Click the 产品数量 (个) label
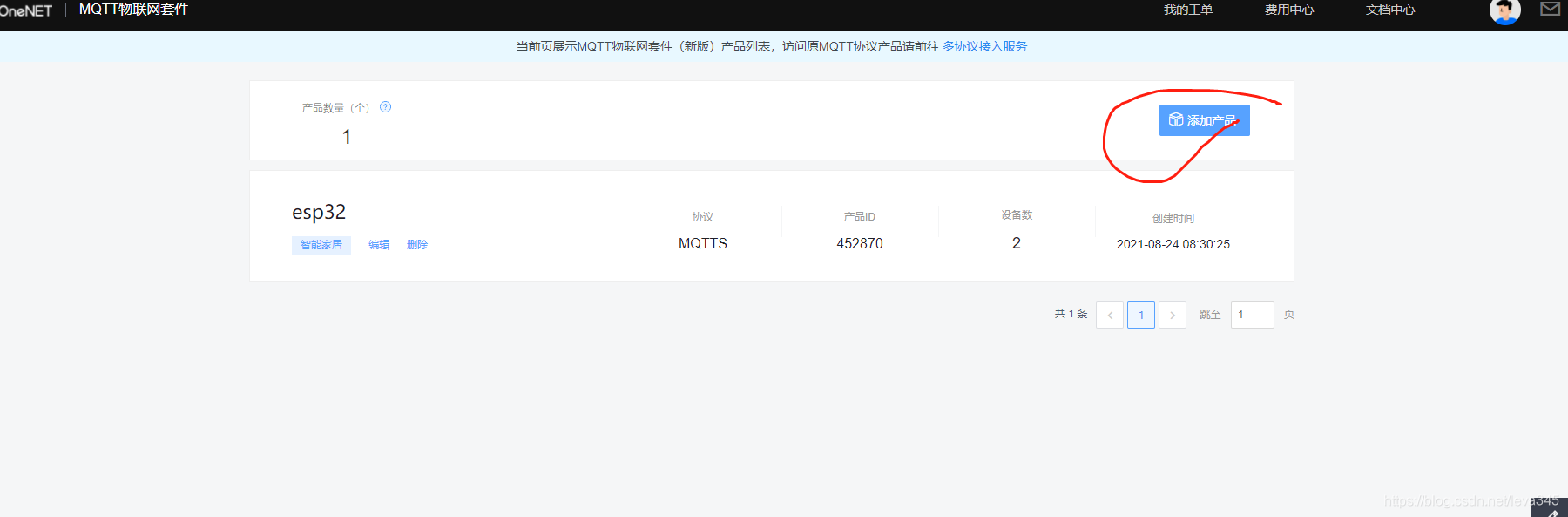This screenshot has width=1568, height=517. (335, 108)
